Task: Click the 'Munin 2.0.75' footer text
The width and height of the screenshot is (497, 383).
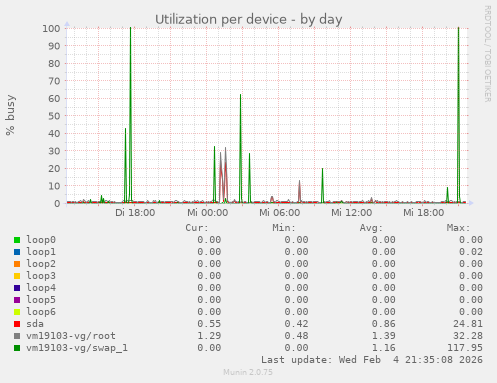Action: pos(248,372)
